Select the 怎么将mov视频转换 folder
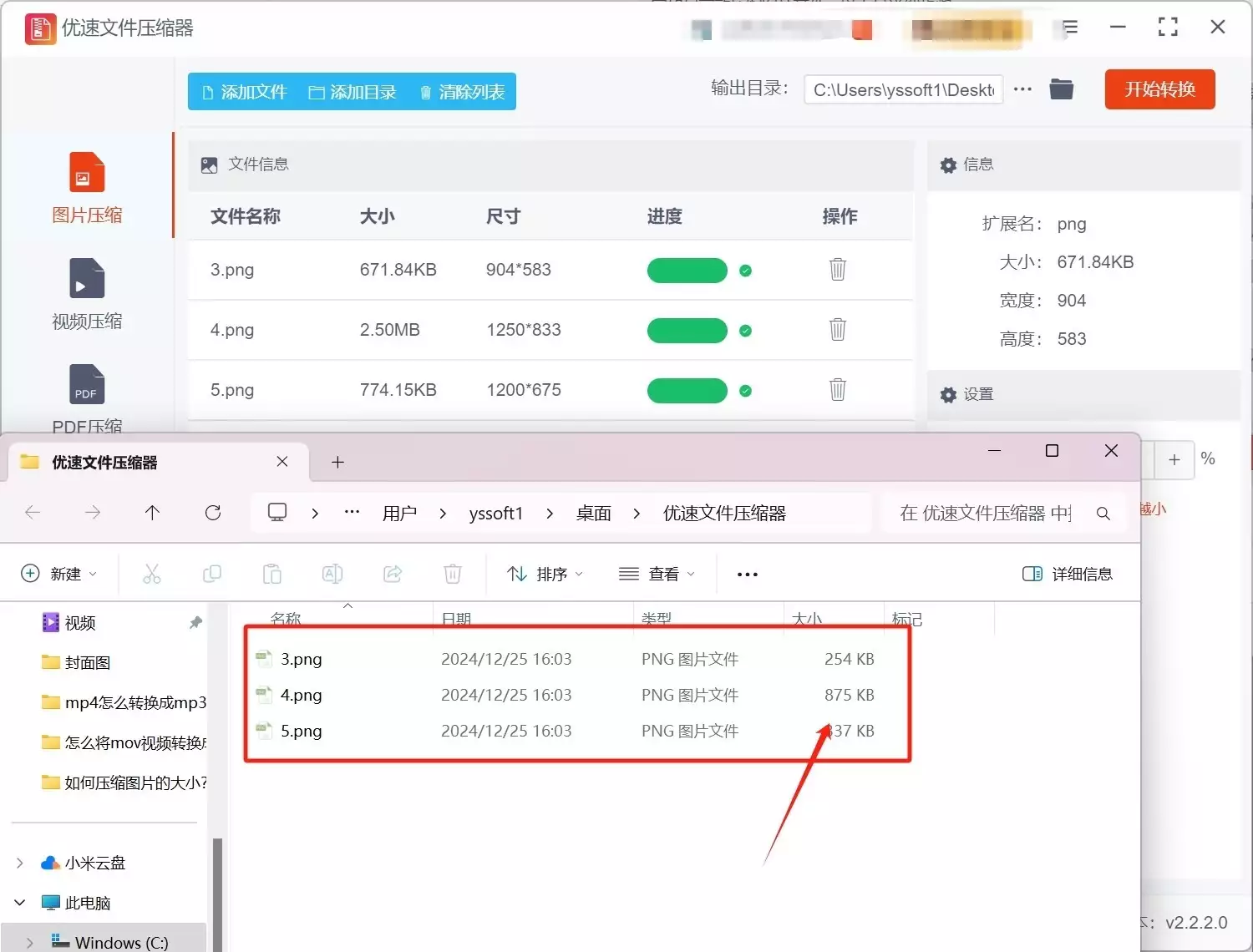The height and width of the screenshot is (952, 1253). coord(124,742)
